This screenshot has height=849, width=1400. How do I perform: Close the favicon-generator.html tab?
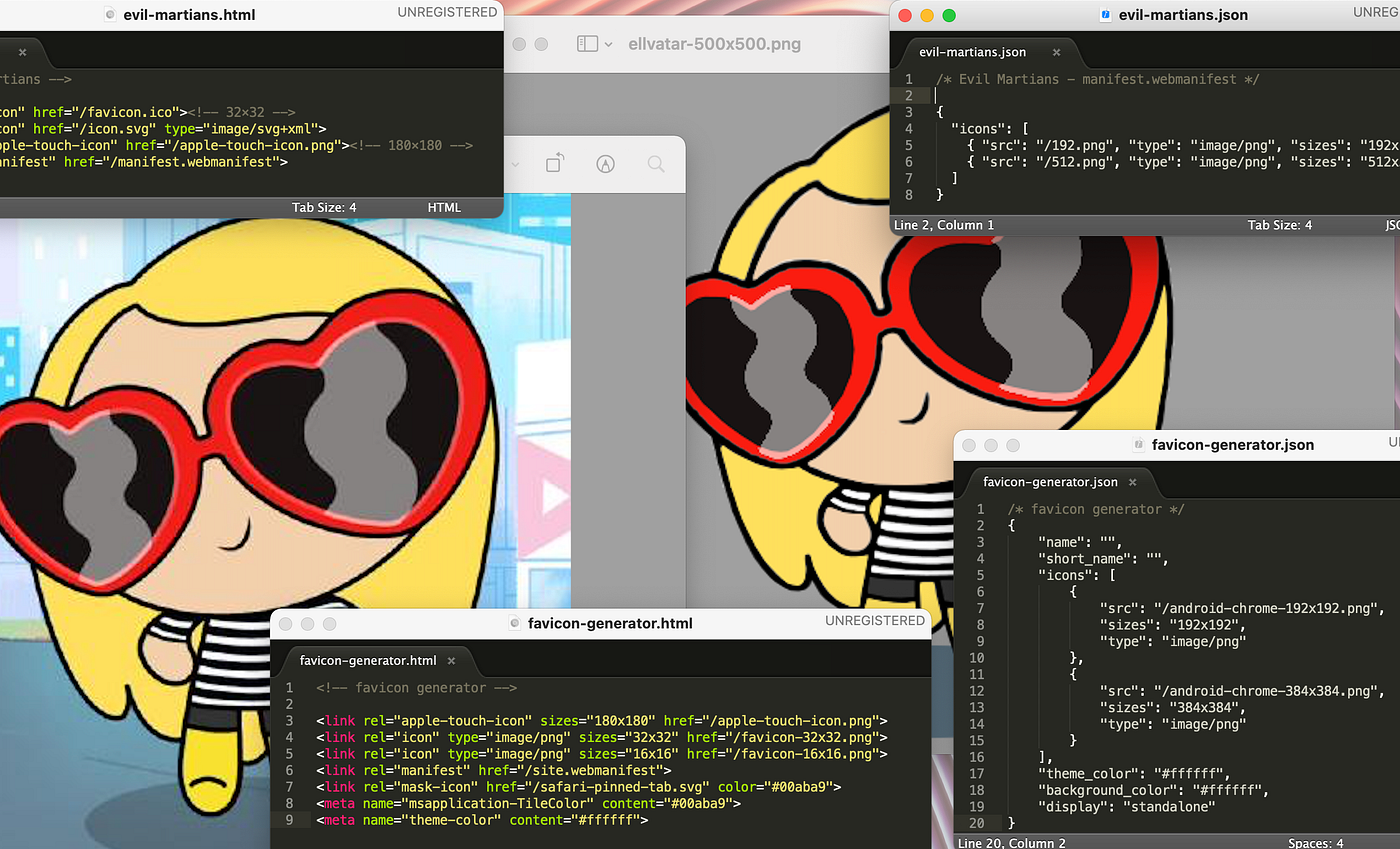(451, 660)
